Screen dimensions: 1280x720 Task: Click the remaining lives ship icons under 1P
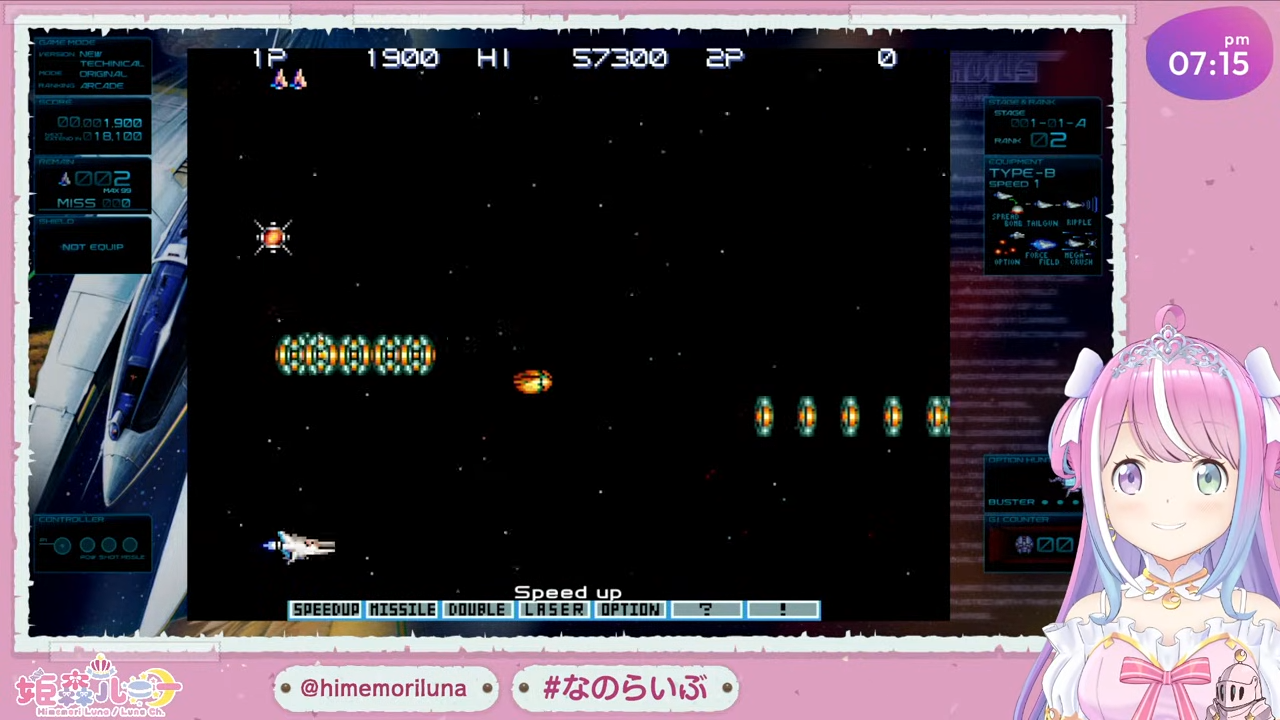(289, 79)
